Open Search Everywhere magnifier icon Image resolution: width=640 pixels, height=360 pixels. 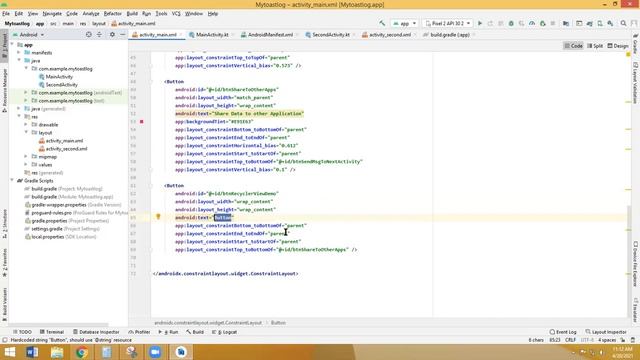click(623, 24)
